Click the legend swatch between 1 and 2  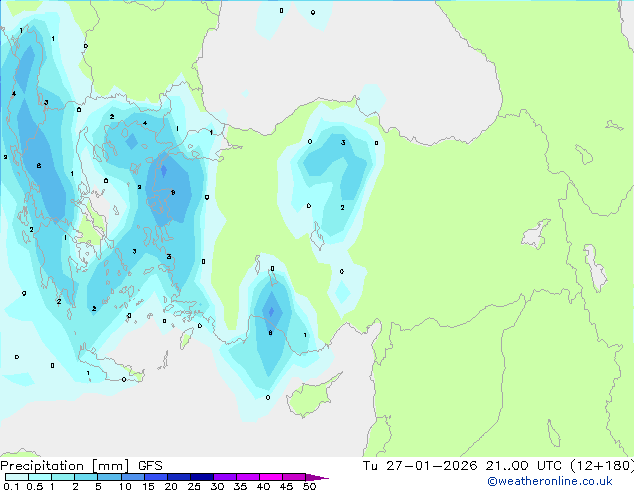[x=63, y=477]
